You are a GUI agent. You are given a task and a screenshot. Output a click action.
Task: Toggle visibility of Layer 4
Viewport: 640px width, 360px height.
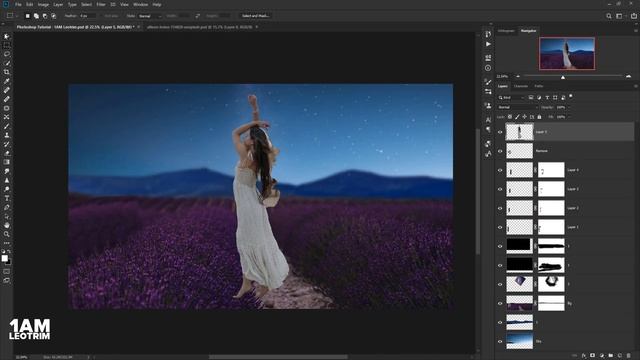tap(500, 170)
